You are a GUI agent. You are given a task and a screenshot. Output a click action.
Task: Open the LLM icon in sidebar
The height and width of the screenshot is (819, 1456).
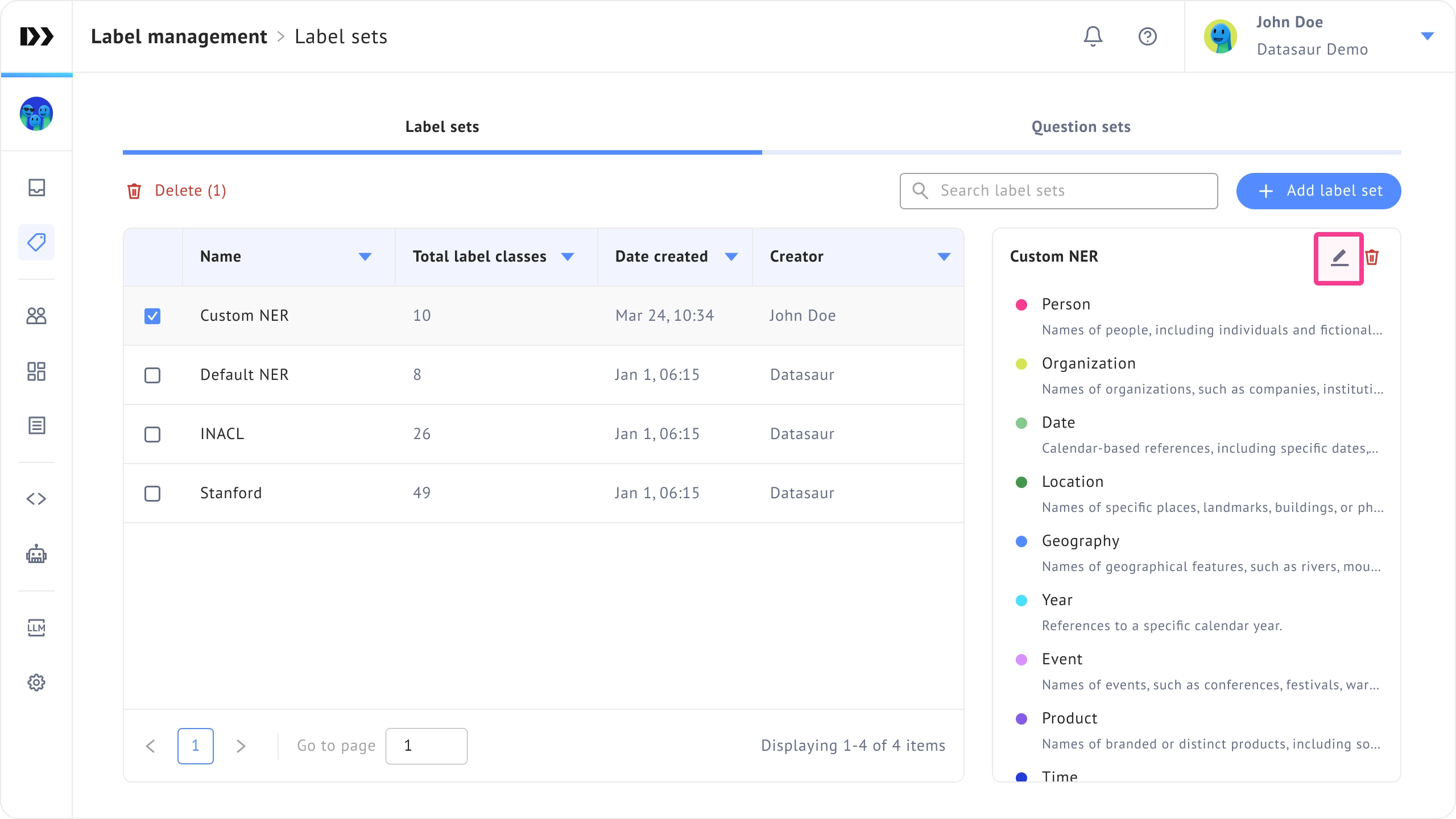36,627
